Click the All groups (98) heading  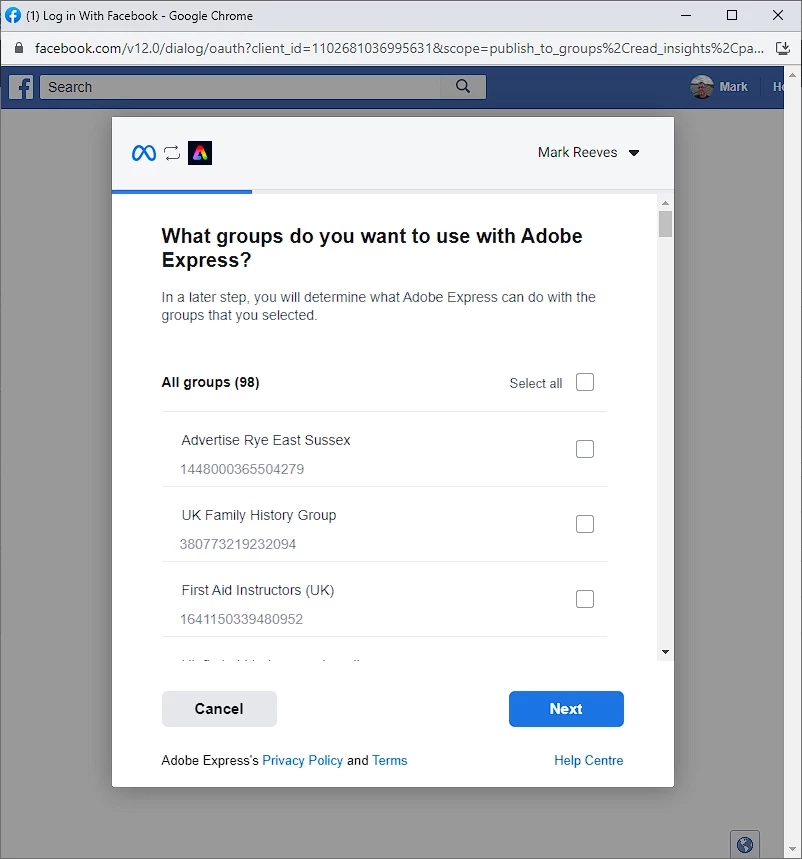click(x=210, y=382)
